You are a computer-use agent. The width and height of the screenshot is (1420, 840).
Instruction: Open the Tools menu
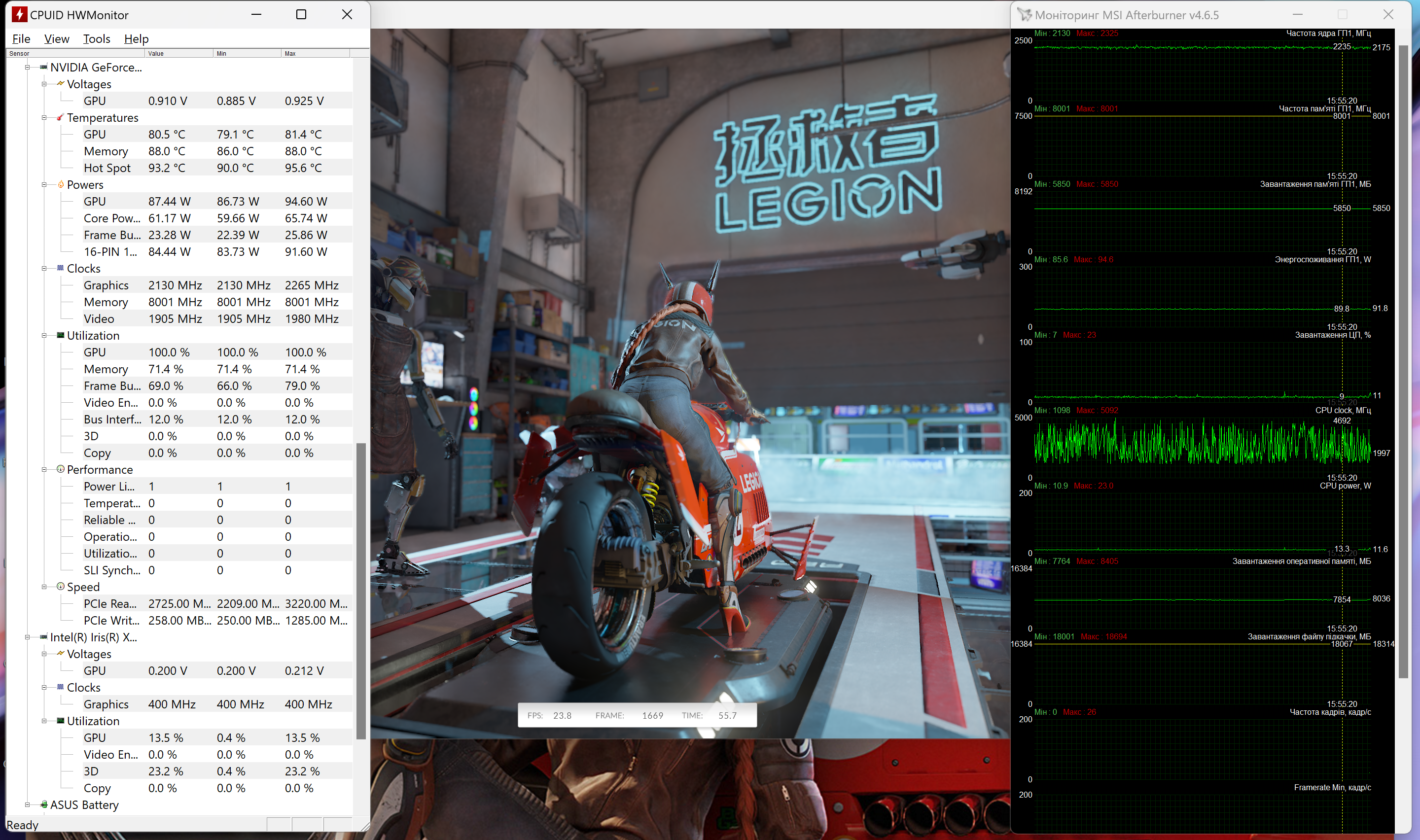coord(96,38)
